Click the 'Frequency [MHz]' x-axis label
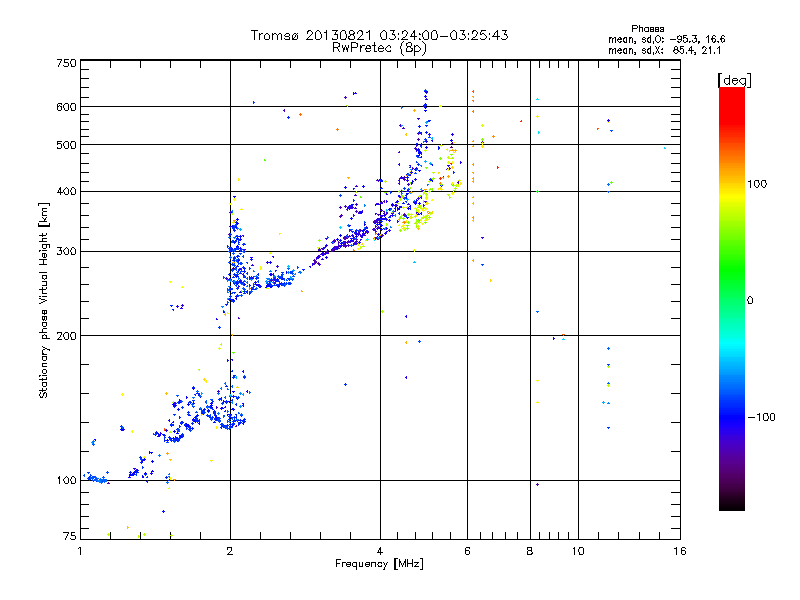 [x=379, y=564]
